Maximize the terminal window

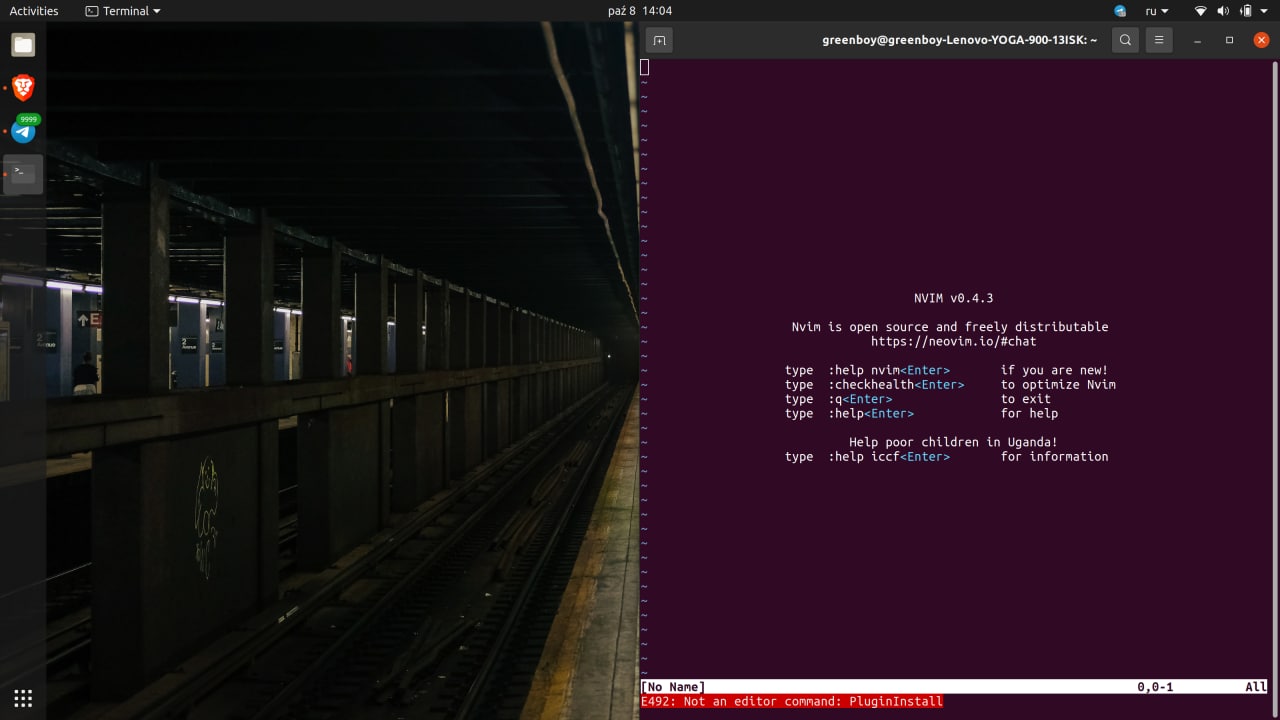pyautogui.click(x=1229, y=40)
